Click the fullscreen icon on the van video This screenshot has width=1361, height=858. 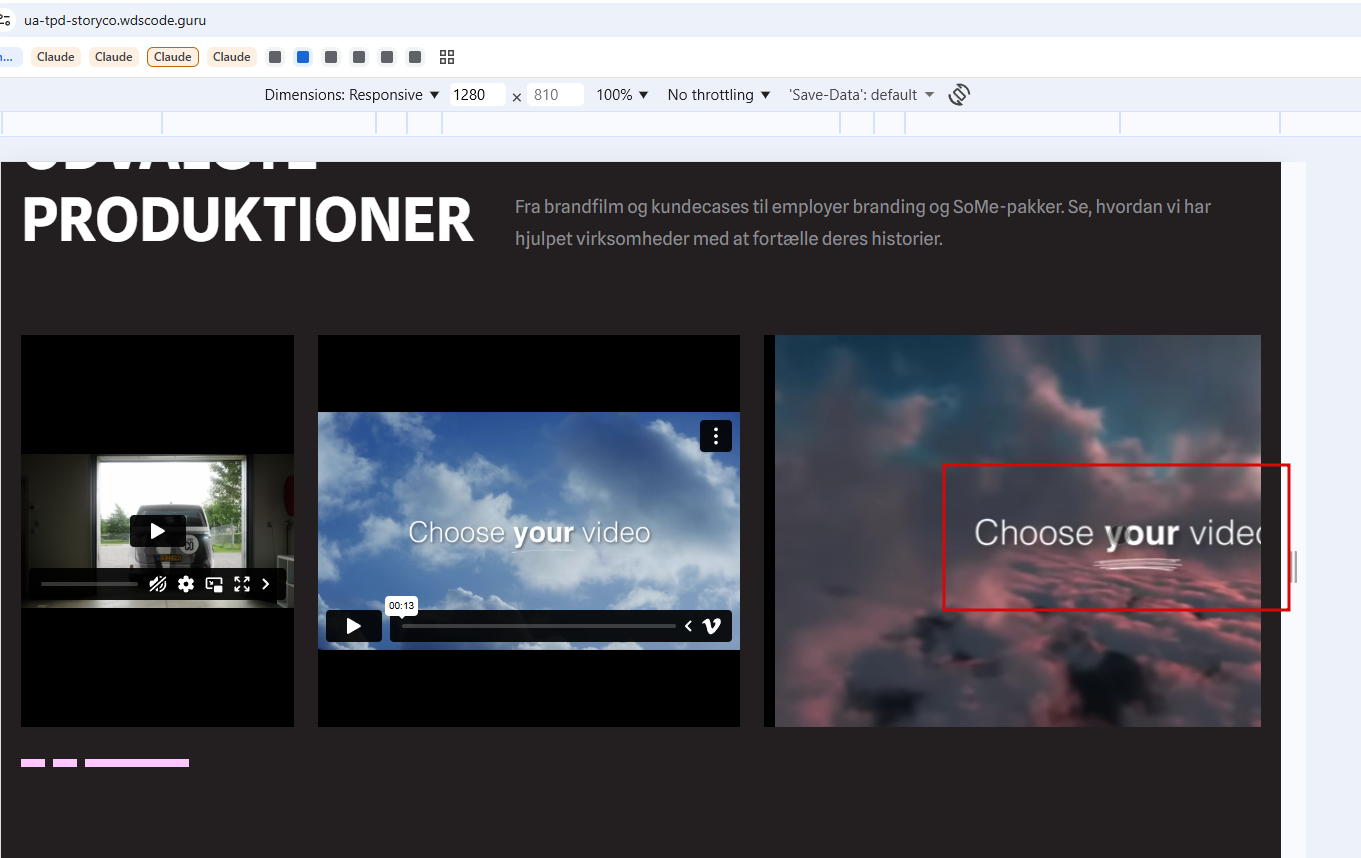(x=242, y=584)
